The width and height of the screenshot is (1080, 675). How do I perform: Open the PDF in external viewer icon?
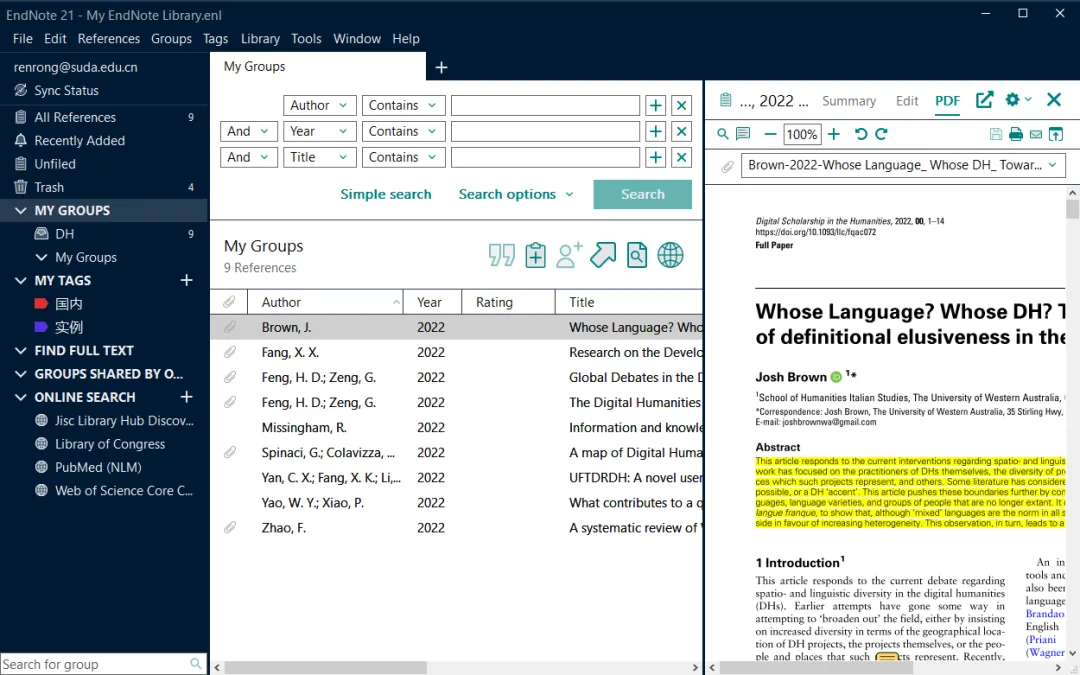pos(1056,134)
